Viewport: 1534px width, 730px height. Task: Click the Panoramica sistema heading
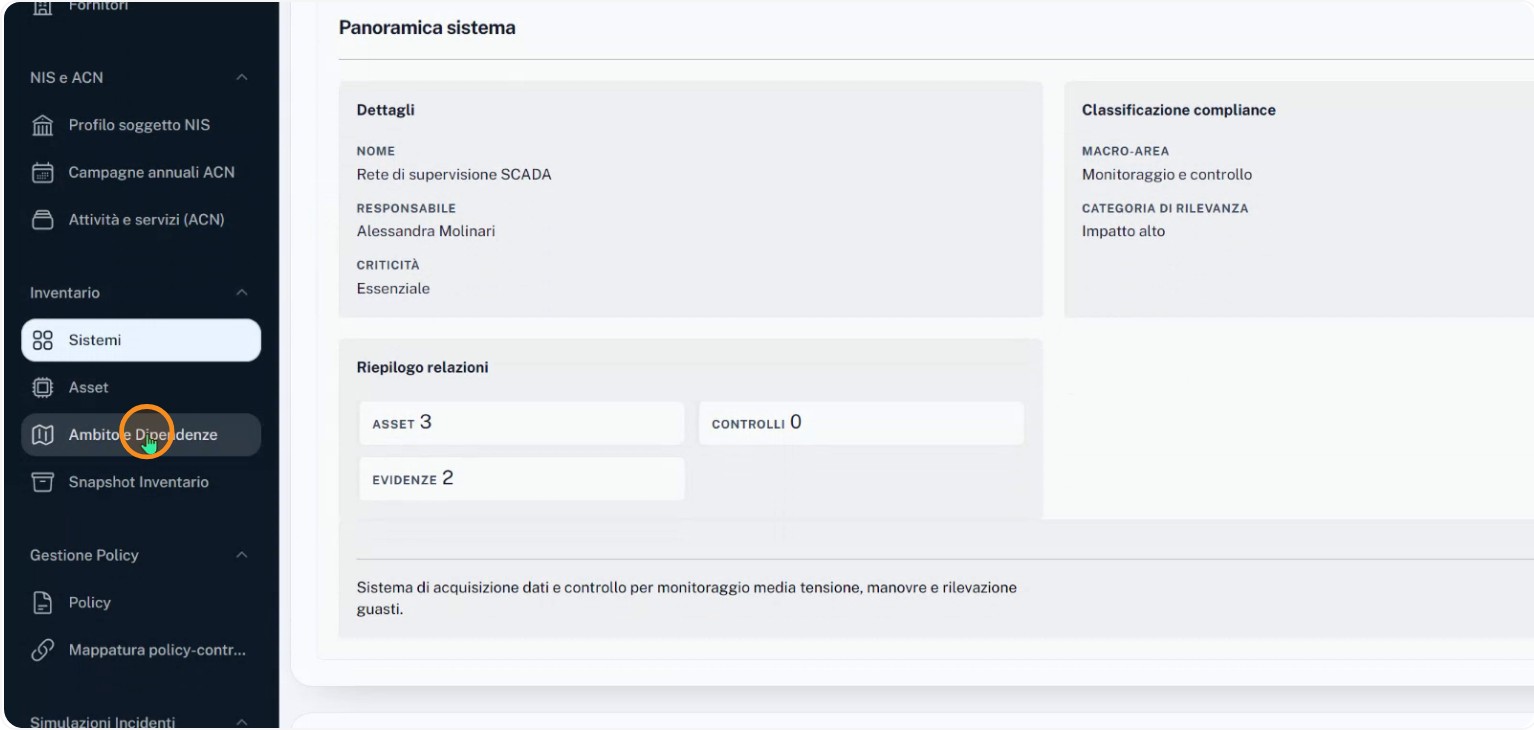427,28
